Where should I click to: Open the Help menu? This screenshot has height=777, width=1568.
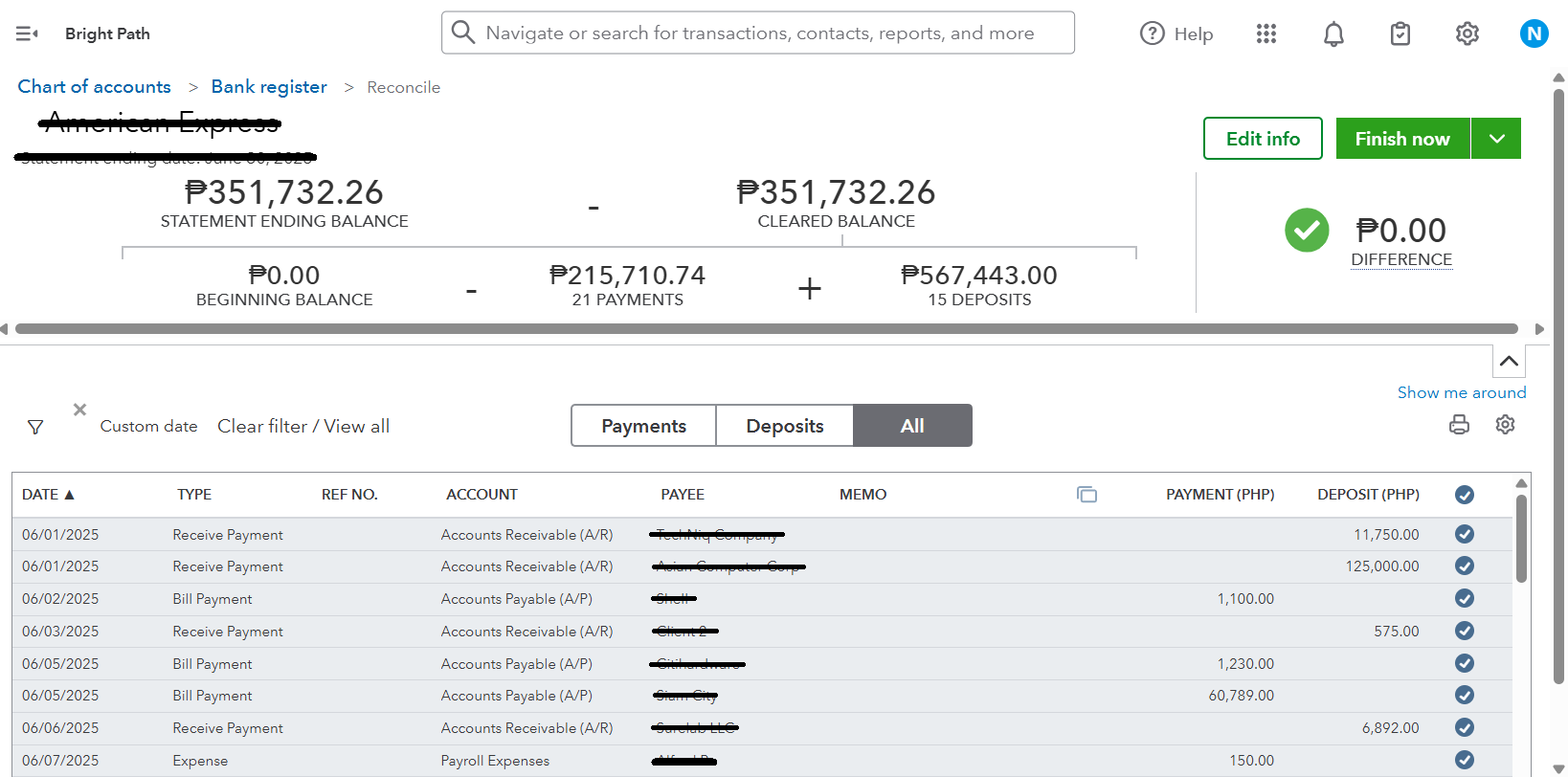[x=1176, y=33]
